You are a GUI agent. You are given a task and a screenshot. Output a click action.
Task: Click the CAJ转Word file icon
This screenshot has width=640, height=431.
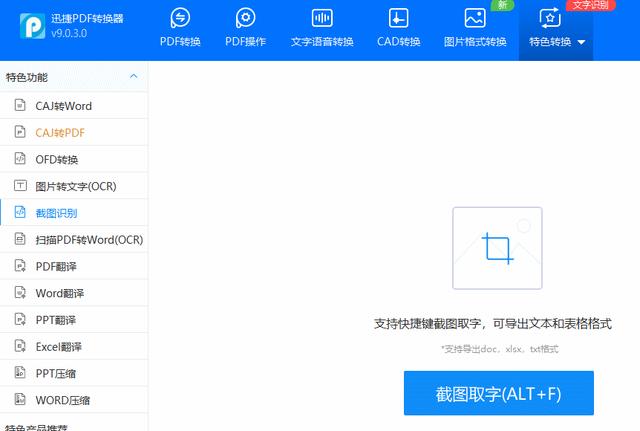[x=20, y=105]
